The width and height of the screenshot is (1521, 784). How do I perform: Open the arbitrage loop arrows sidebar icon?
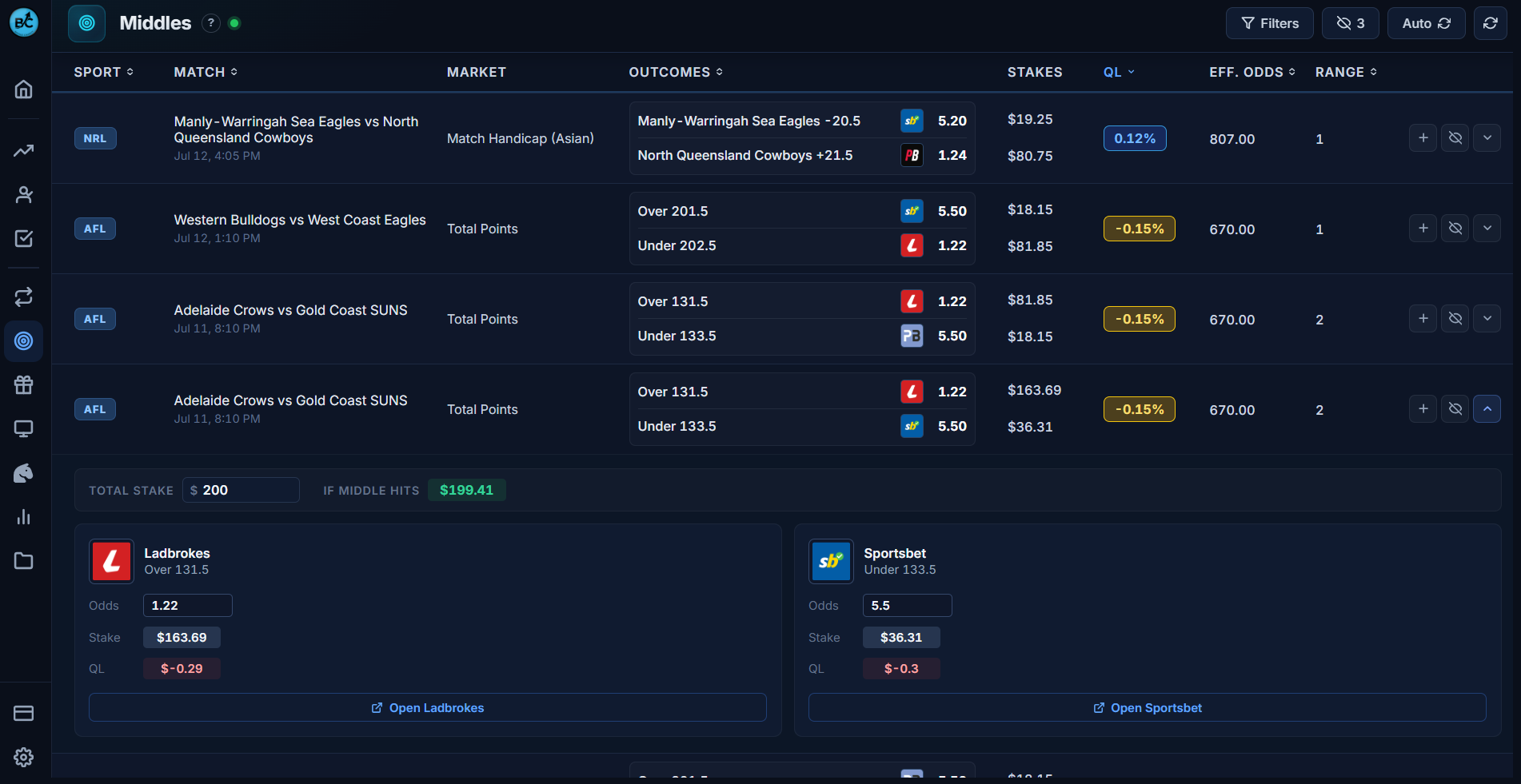tap(24, 297)
